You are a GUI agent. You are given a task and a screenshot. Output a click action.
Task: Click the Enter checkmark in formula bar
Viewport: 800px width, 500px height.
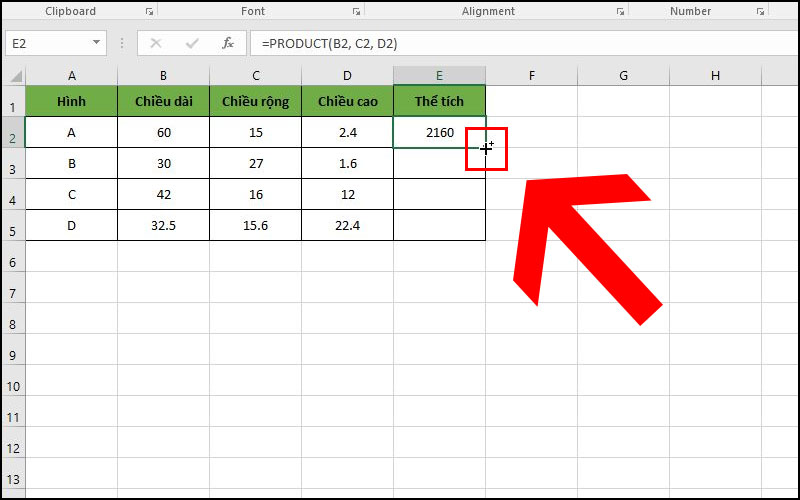click(x=191, y=43)
